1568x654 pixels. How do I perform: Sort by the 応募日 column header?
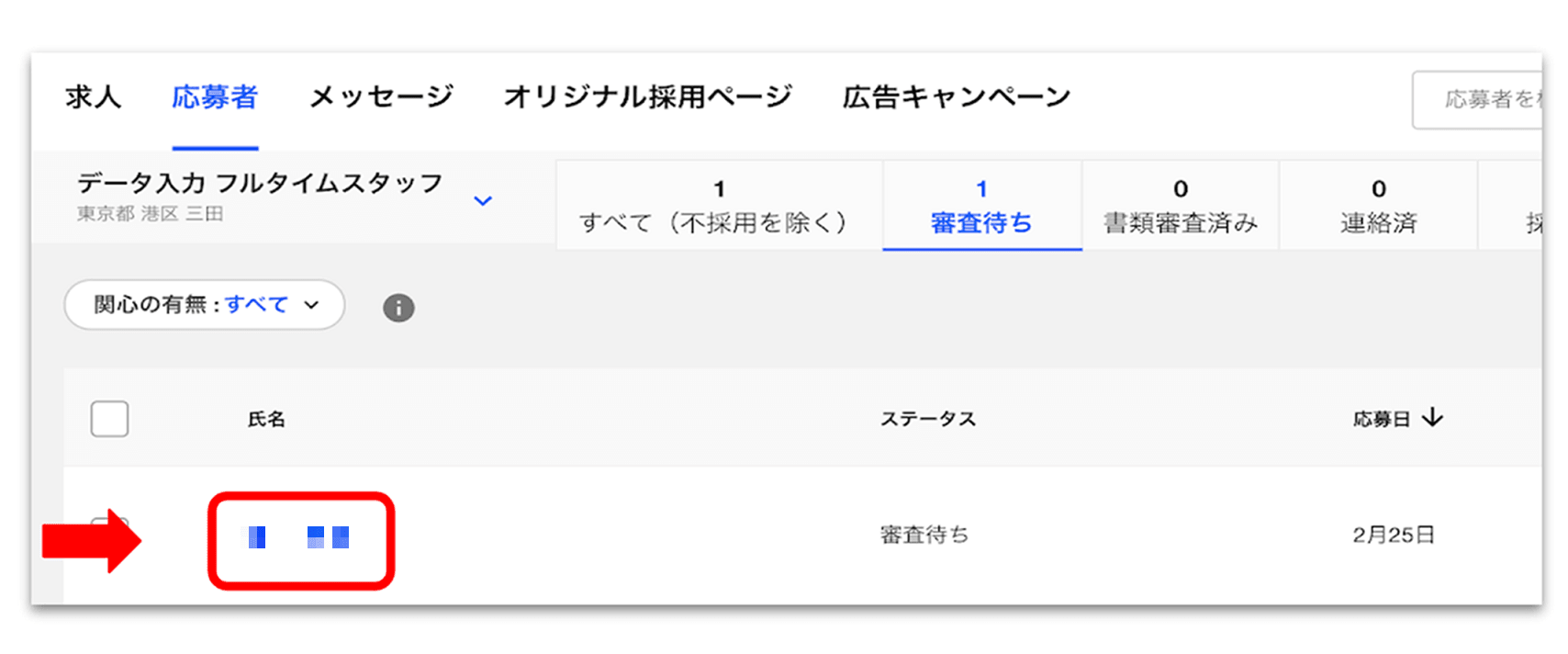(x=1382, y=419)
